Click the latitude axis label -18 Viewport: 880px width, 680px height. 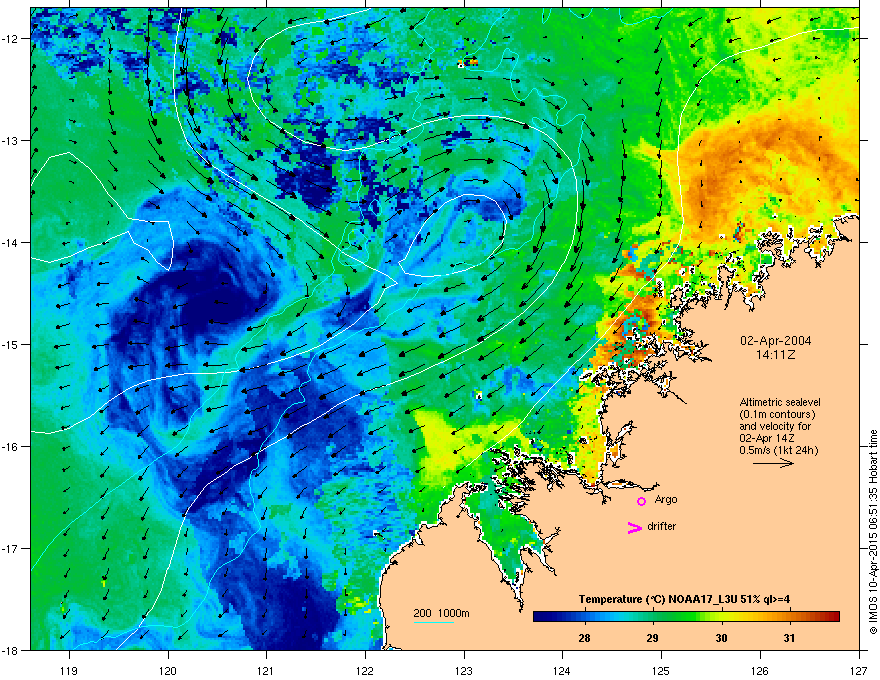pos(11,650)
